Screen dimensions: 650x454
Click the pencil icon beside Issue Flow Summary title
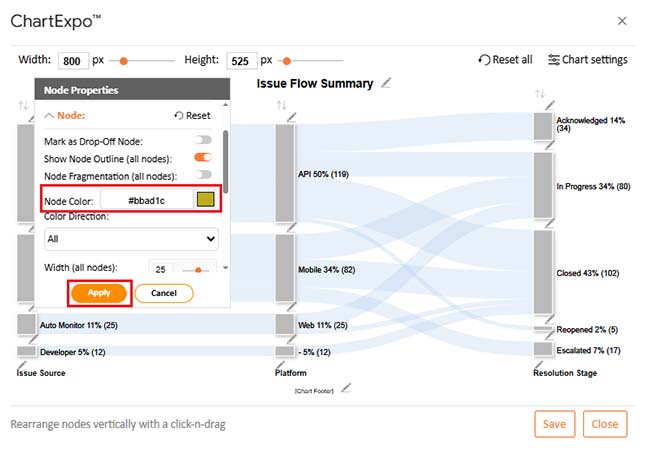[386, 83]
